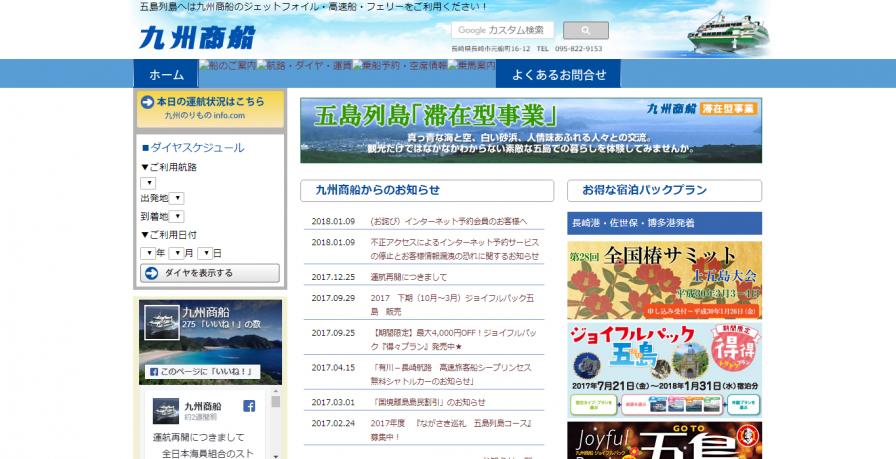Open the 九州商船 site logo
Screen dimensions: 896x459
197,38
